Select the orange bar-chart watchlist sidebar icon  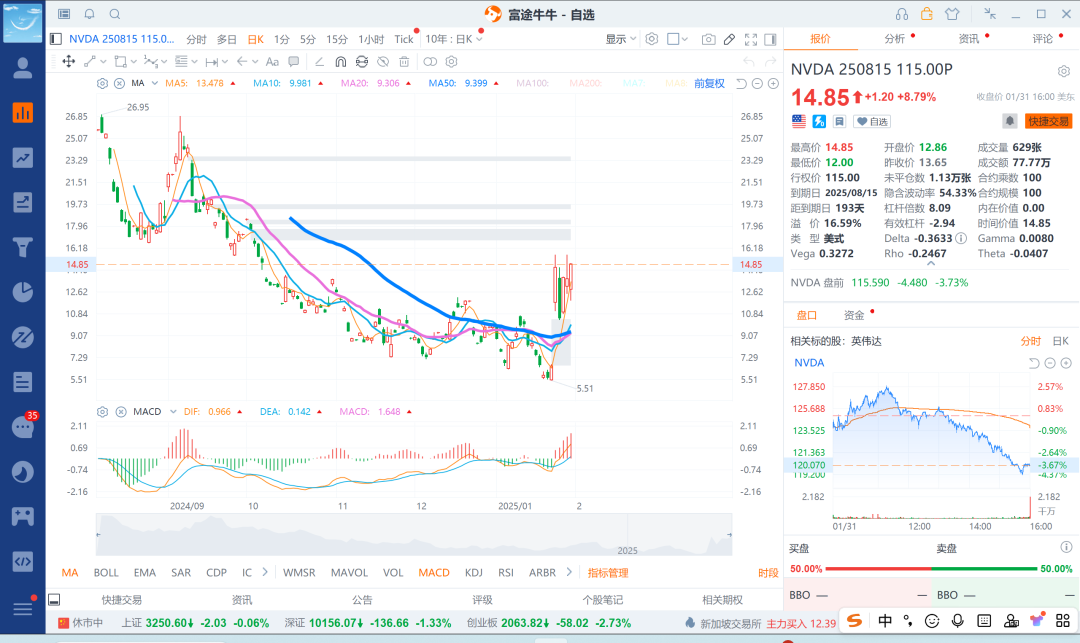[x=23, y=112]
